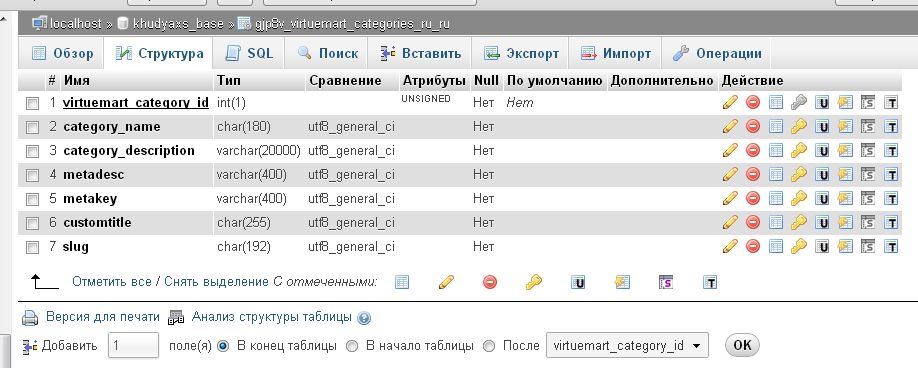918x368 pixels.
Task: Navigate to localhost in breadcrumb
Action: [77, 24]
